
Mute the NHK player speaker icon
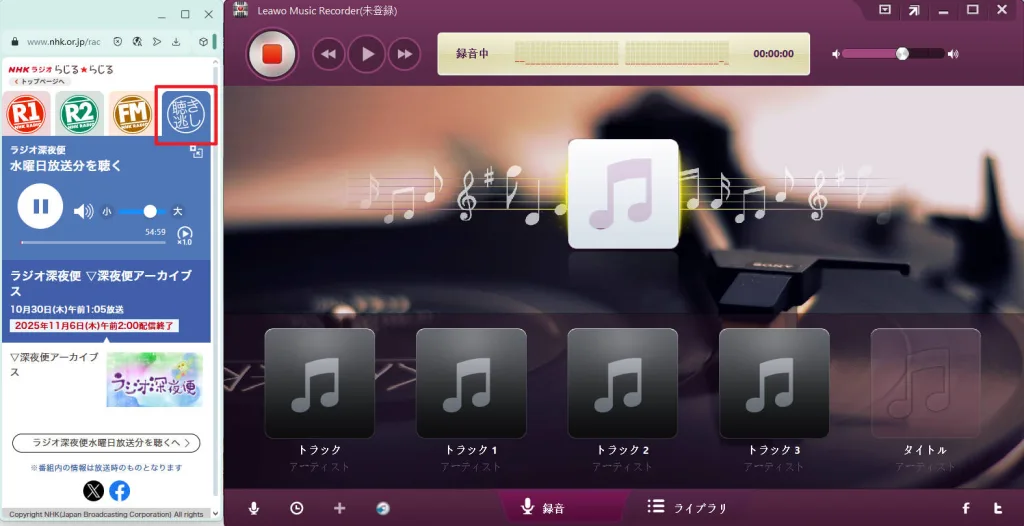click(84, 211)
